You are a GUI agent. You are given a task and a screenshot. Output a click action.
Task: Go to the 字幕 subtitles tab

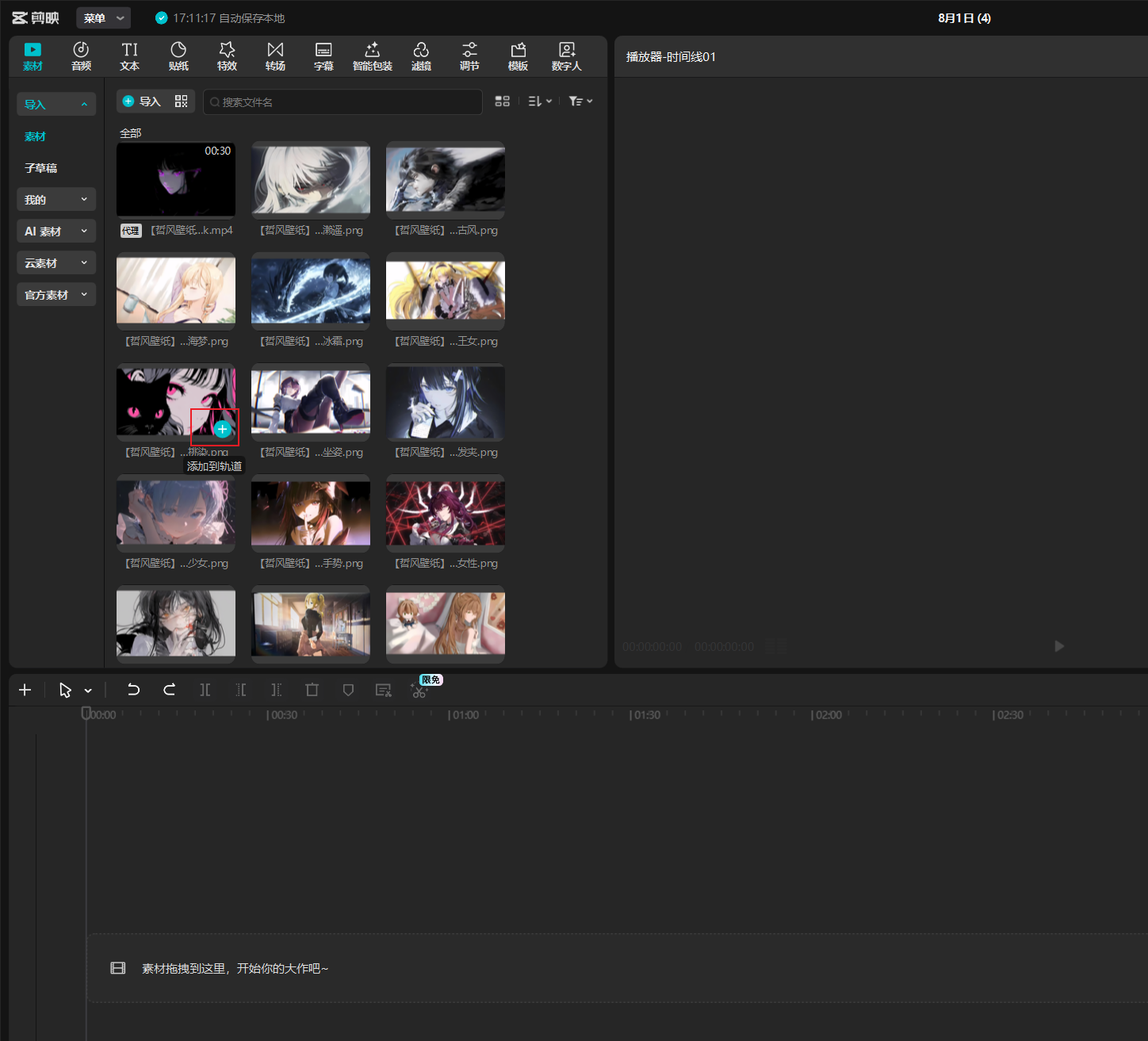point(323,56)
